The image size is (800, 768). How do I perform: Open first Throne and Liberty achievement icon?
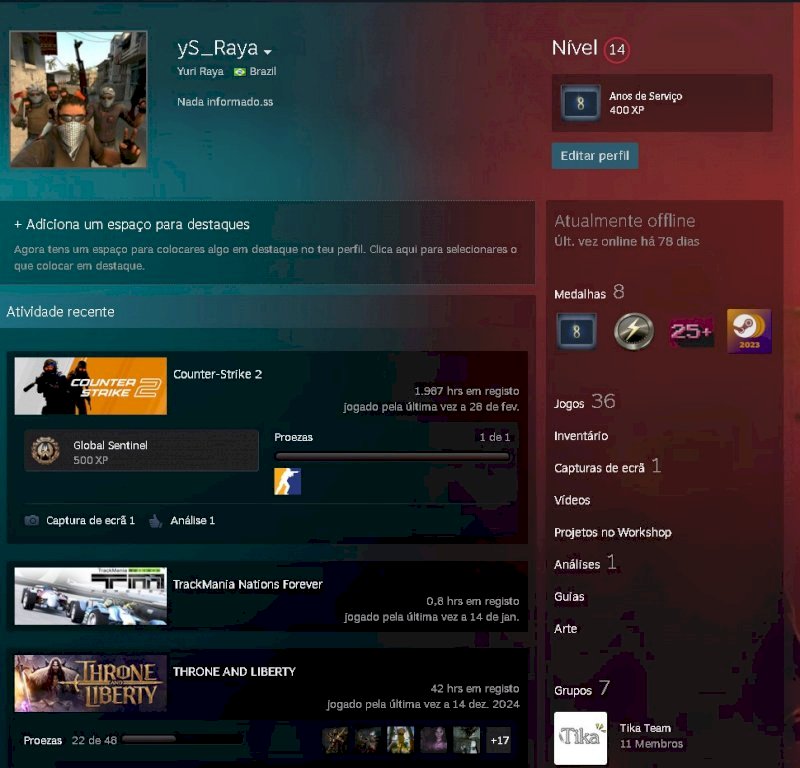pyautogui.click(x=335, y=740)
